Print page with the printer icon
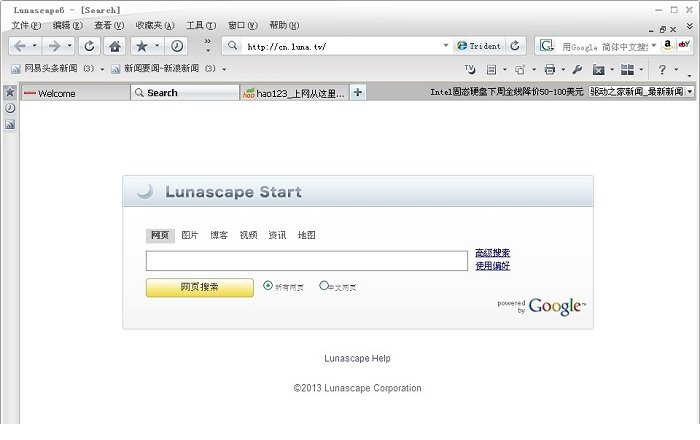The height and width of the screenshot is (440, 700). coord(550,70)
